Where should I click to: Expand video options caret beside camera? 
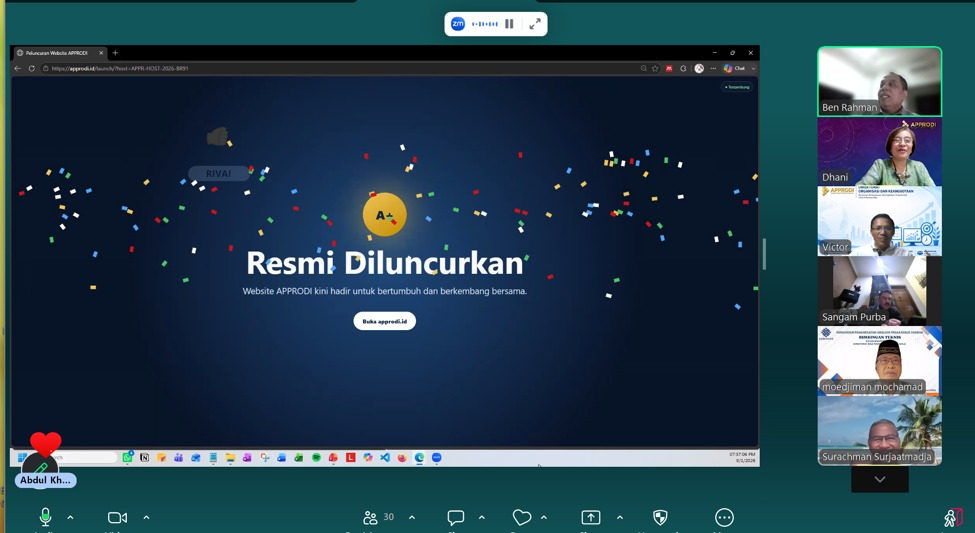tap(146, 517)
